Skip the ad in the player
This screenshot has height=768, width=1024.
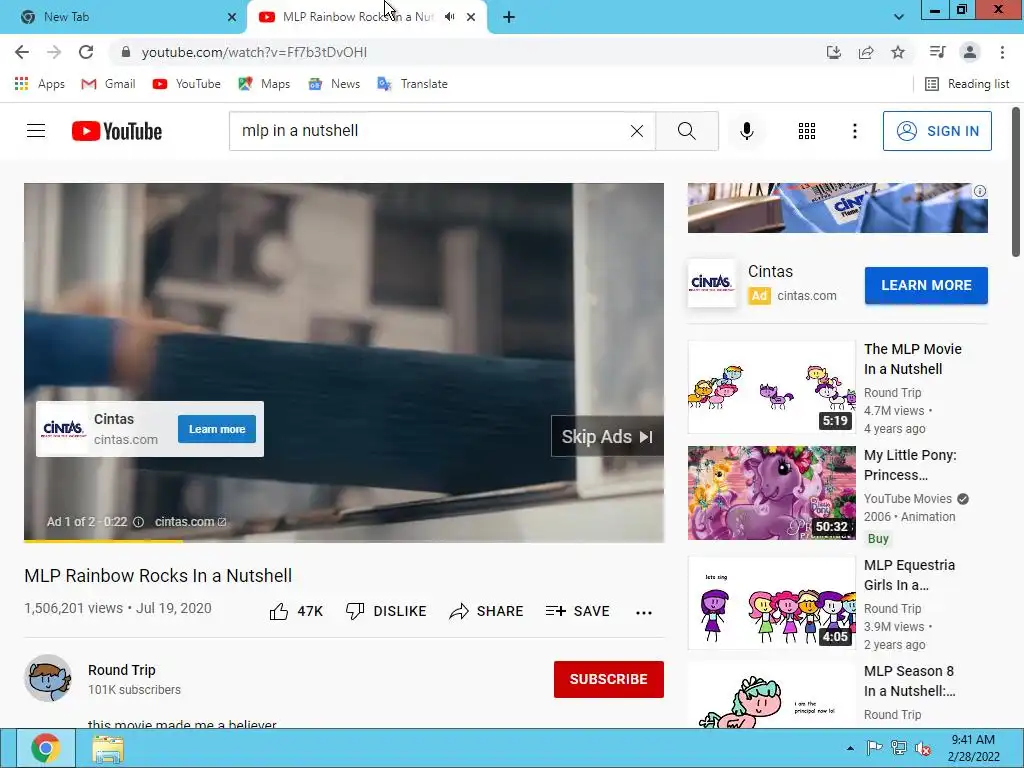(607, 436)
